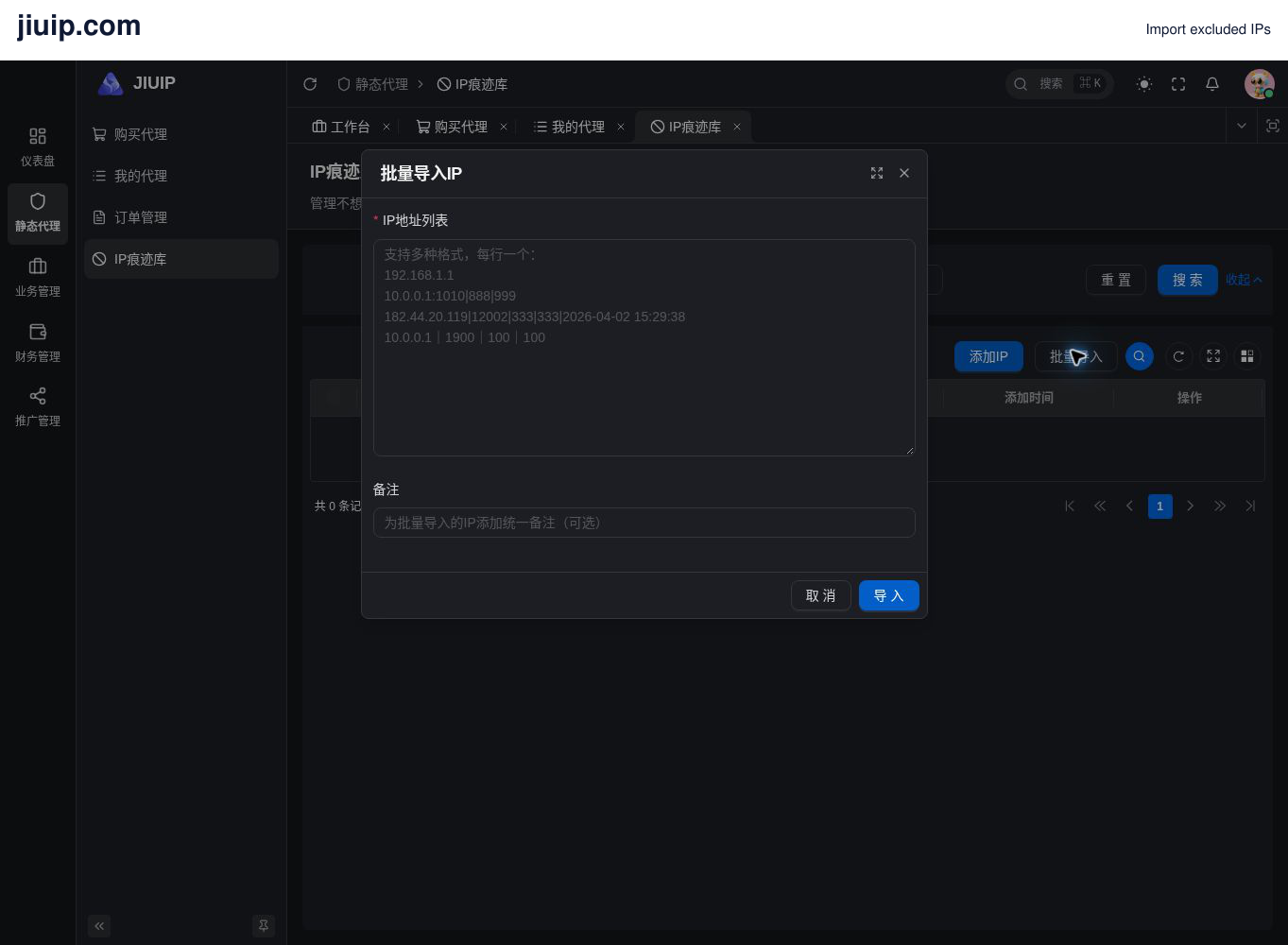1288x945 pixels.
Task: Open the tab list dropdown chevron
Action: tap(1242, 126)
